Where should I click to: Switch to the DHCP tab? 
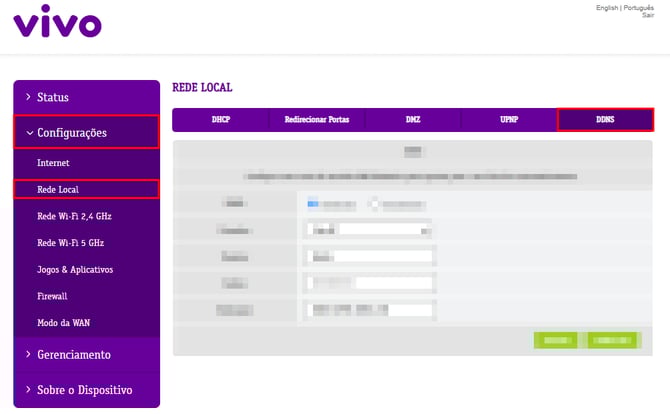click(x=220, y=120)
